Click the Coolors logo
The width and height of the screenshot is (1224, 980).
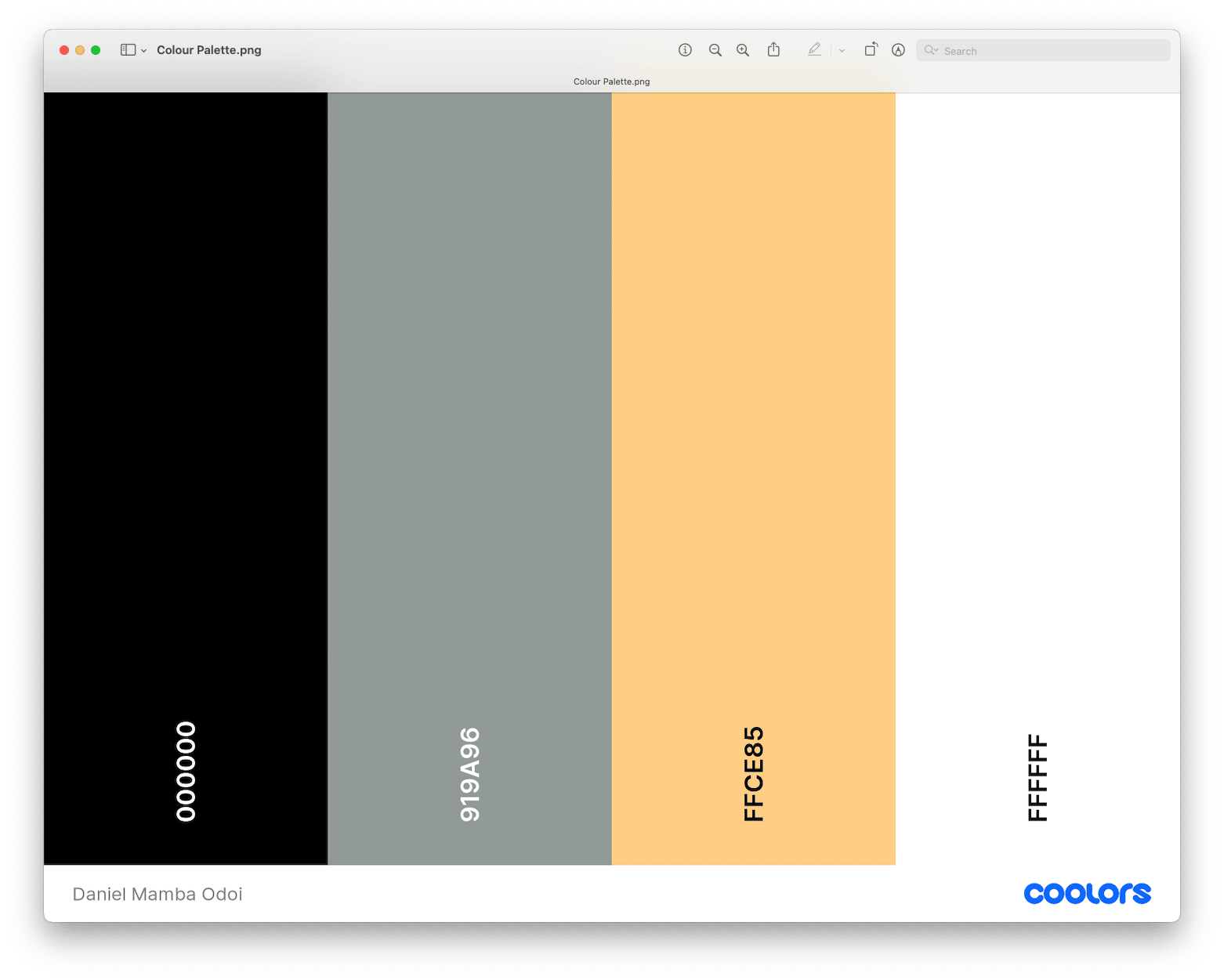(x=1087, y=893)
